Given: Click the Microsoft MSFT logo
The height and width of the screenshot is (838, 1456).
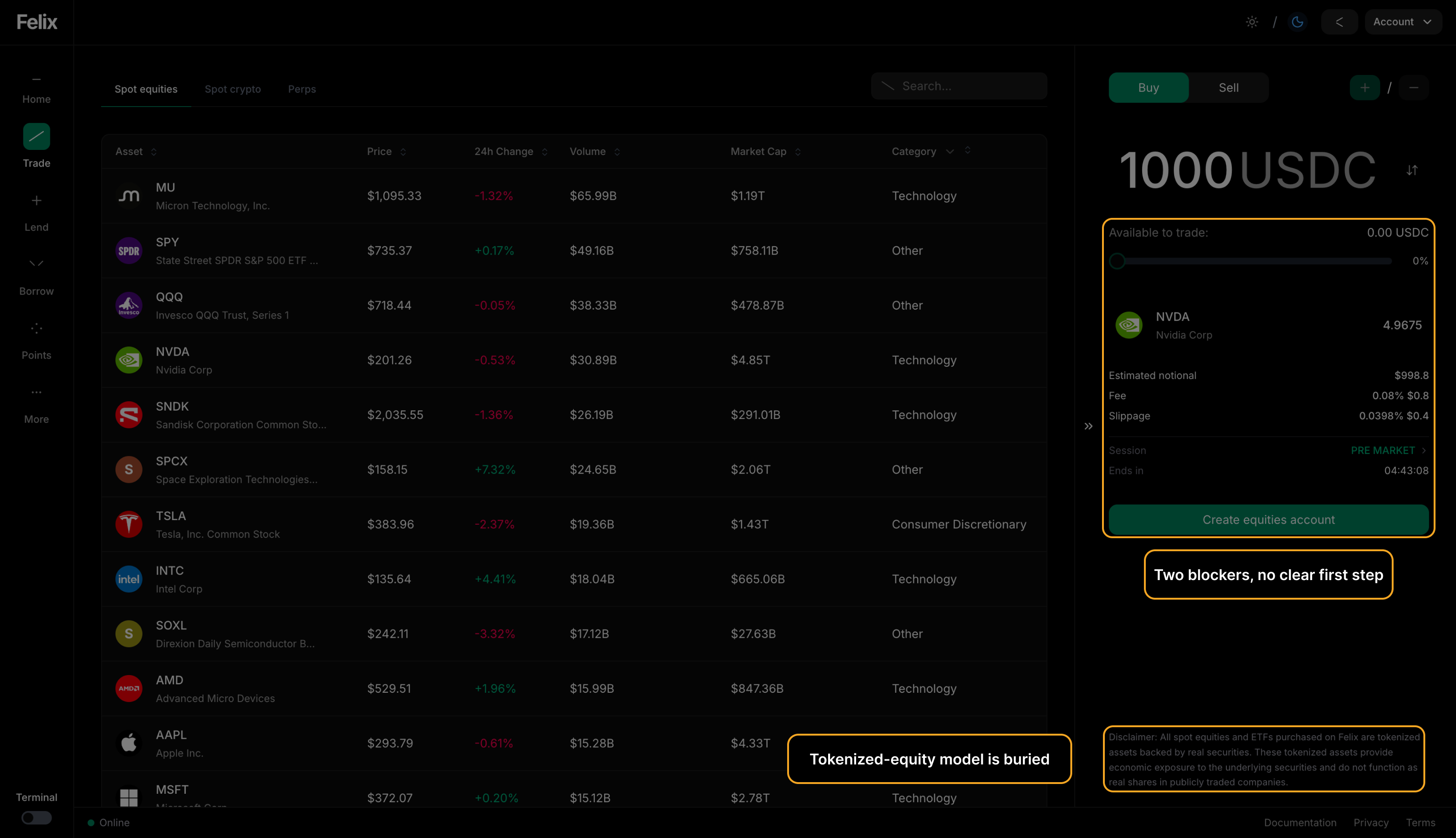Looking at the screenshot, I should (129, 797).
